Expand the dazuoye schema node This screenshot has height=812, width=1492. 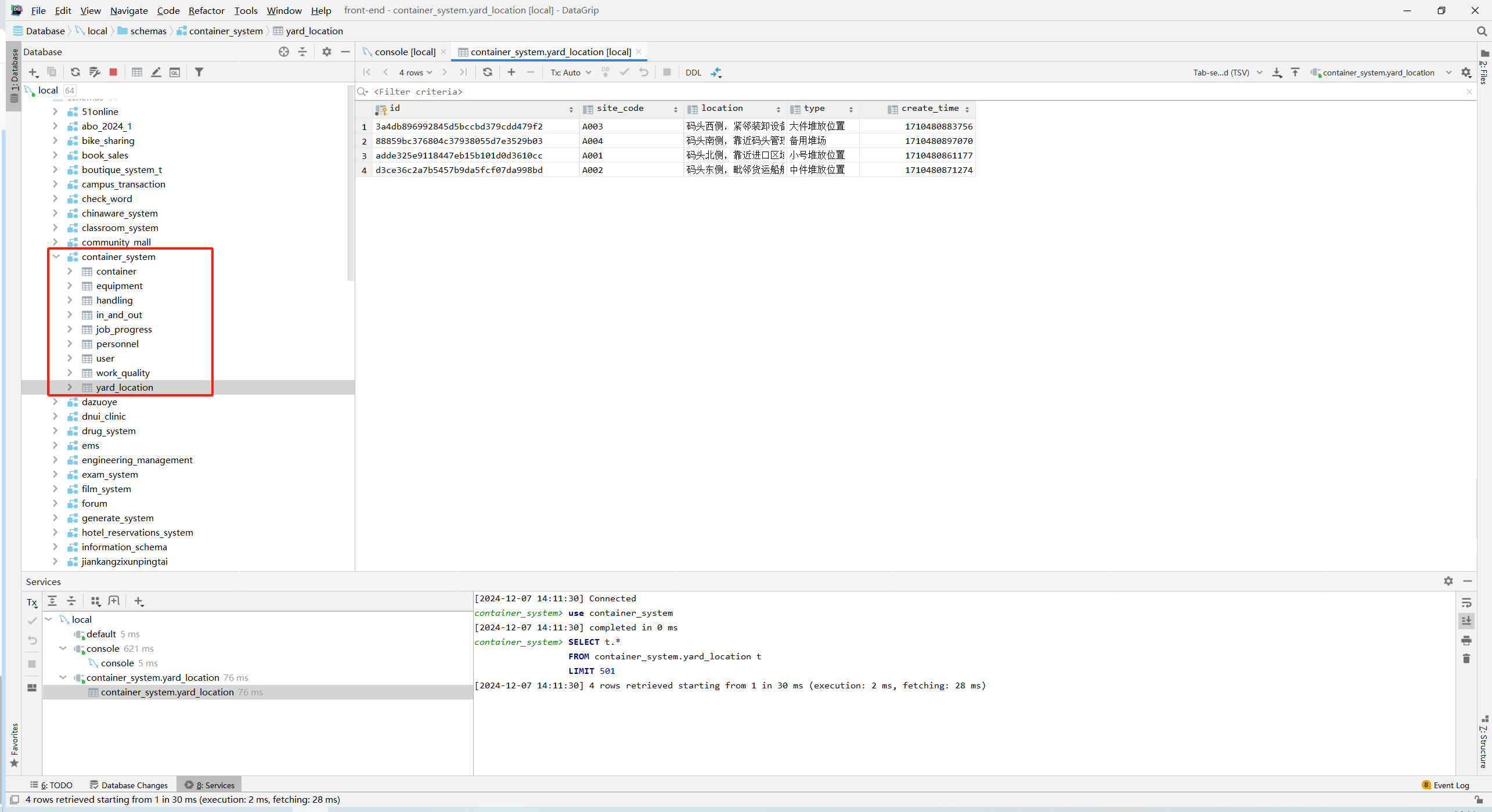coord(56,402)
